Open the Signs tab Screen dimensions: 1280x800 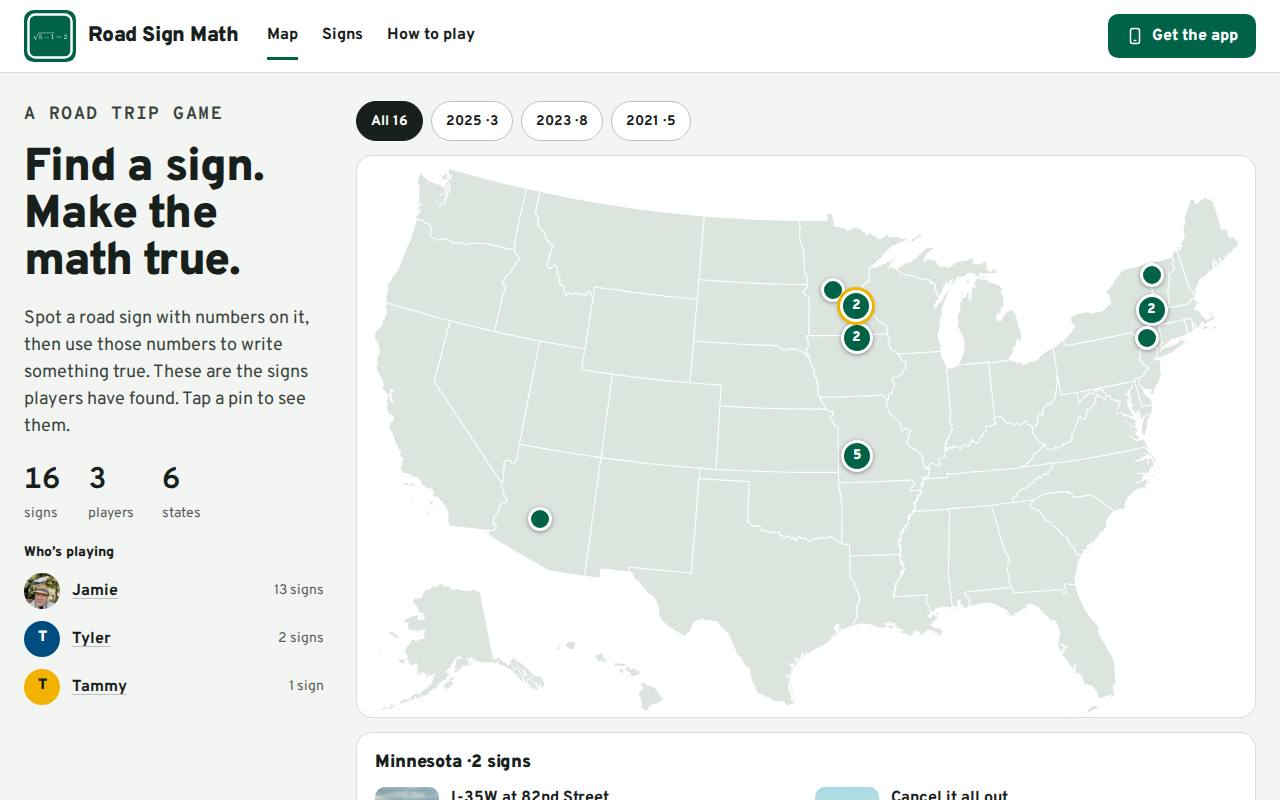[342, 34]
